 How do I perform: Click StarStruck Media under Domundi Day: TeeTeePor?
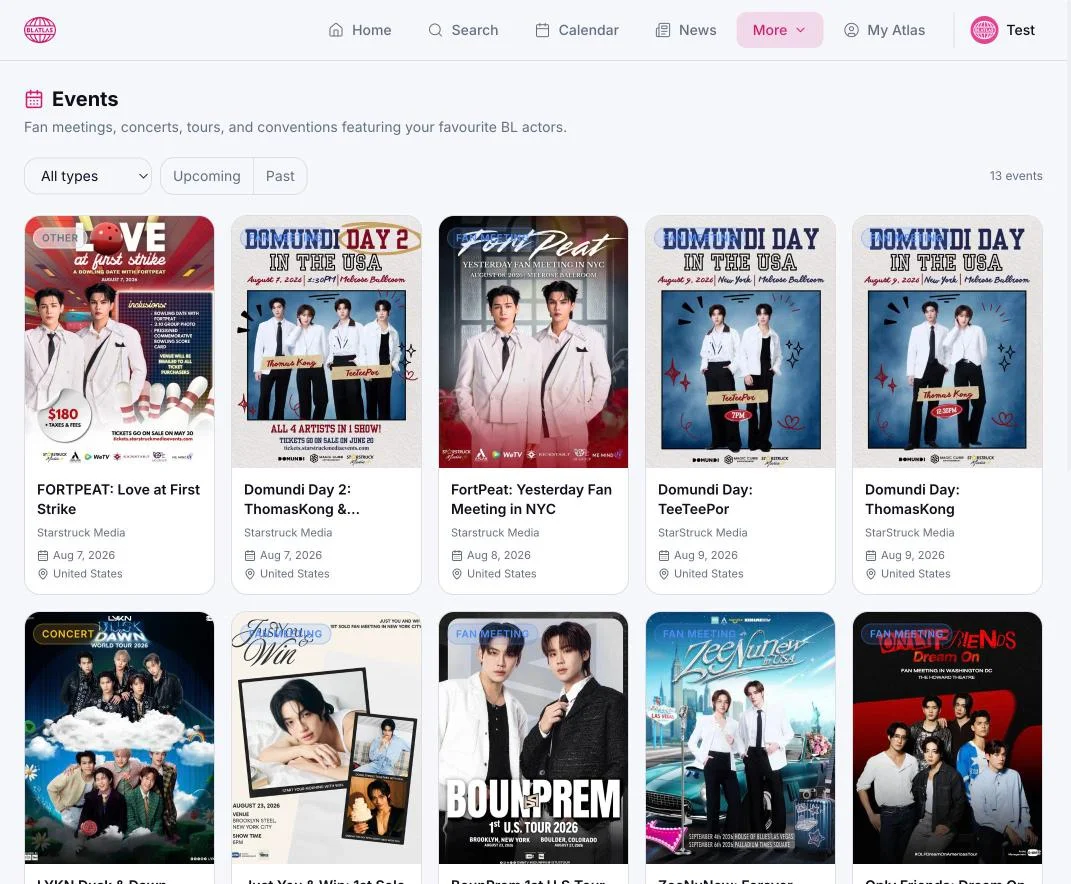[702, 532]
